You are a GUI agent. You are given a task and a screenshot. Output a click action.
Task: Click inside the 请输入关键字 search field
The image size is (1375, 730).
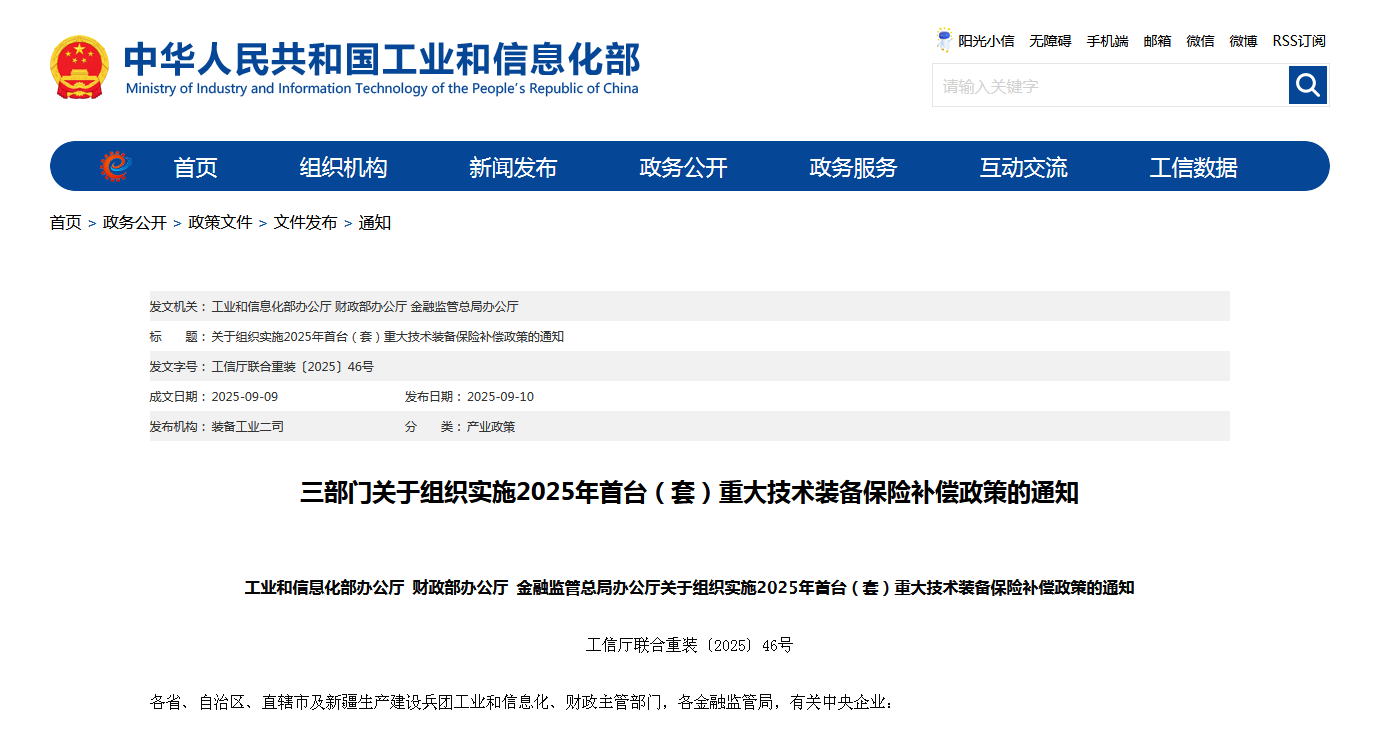point(1110,86)
